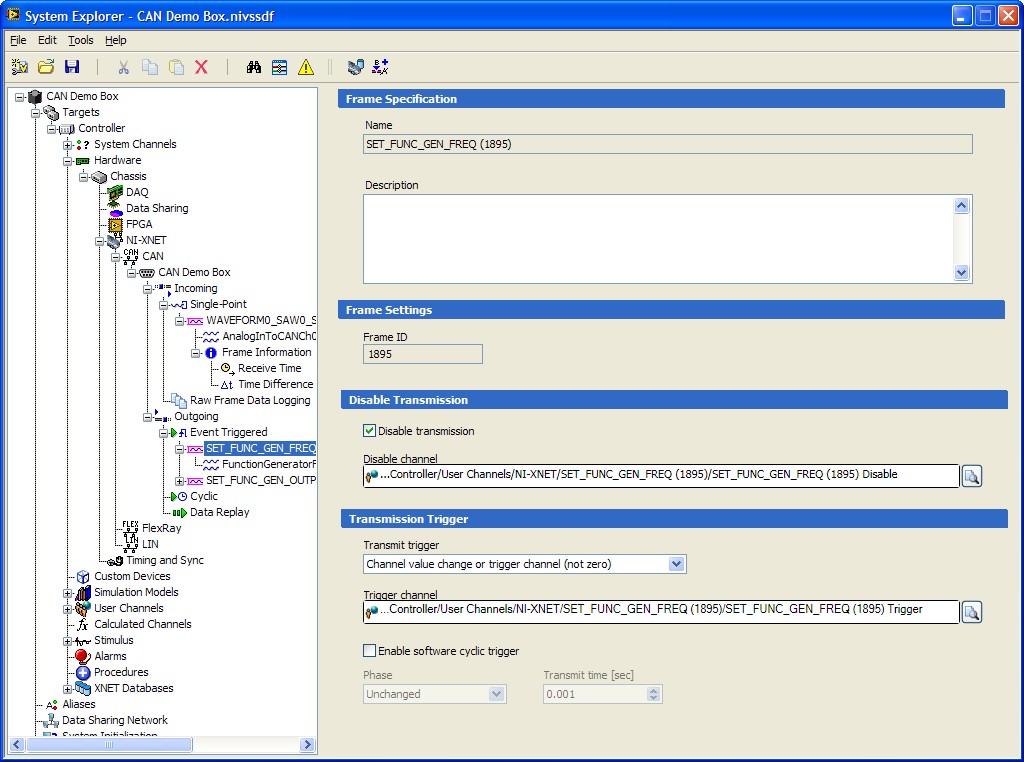Viewport: 1024px width, 762px height.
Task: Click the Find binoculars toolbar icon
Action: tap(253, 67)
